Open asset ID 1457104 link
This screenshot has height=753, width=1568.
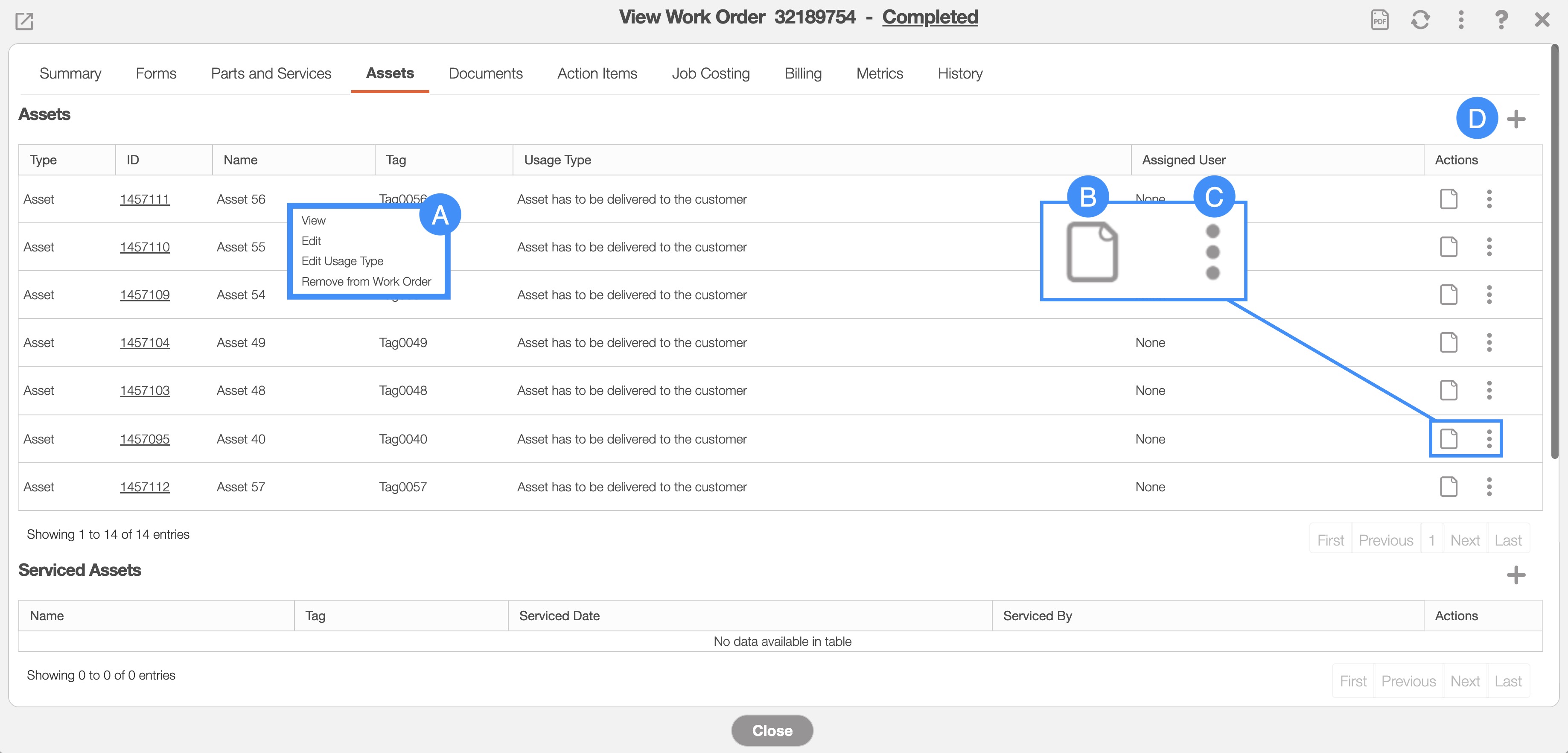(144, 343)
